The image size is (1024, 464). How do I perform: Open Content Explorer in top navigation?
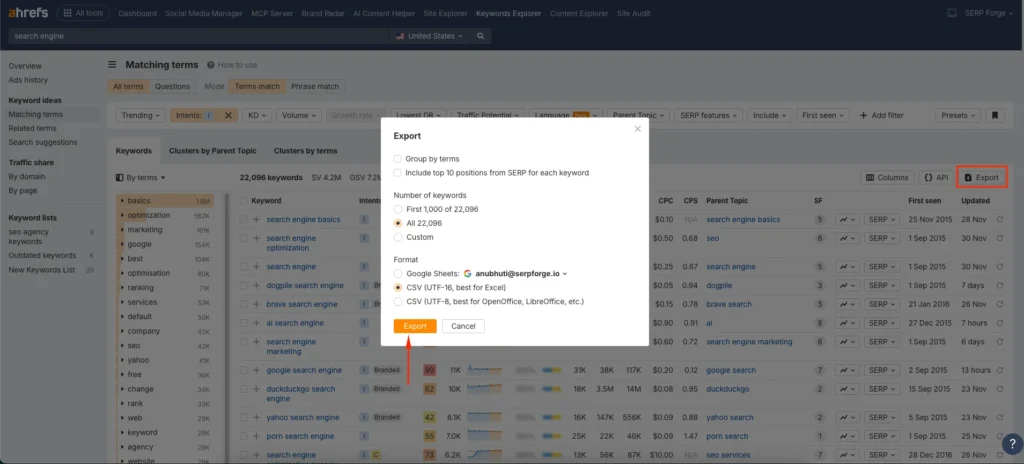(579, 13)
